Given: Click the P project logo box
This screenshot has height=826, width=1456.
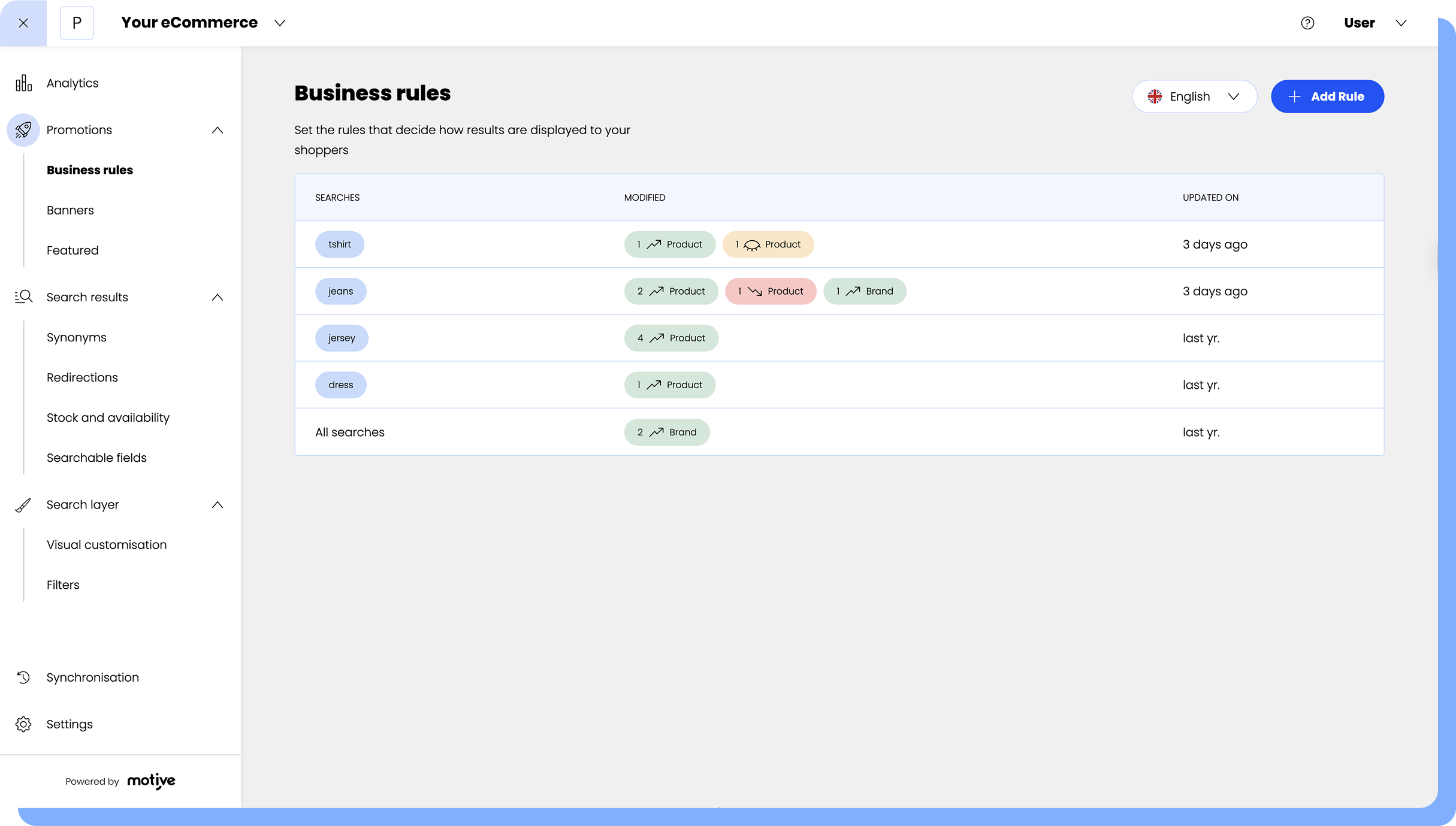Looking at the screenshot, I should coord(77,23).
